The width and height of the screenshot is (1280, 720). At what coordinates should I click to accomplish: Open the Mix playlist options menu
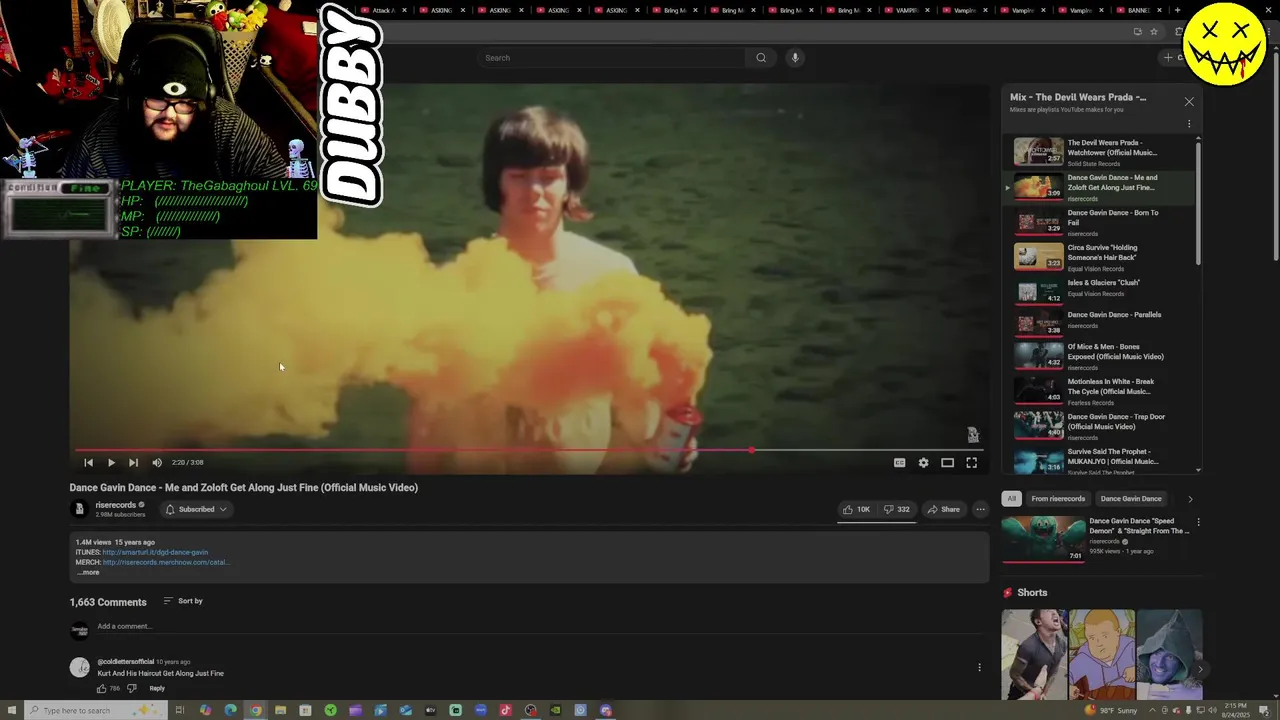pyautogui.click(x=1189, y=124)
